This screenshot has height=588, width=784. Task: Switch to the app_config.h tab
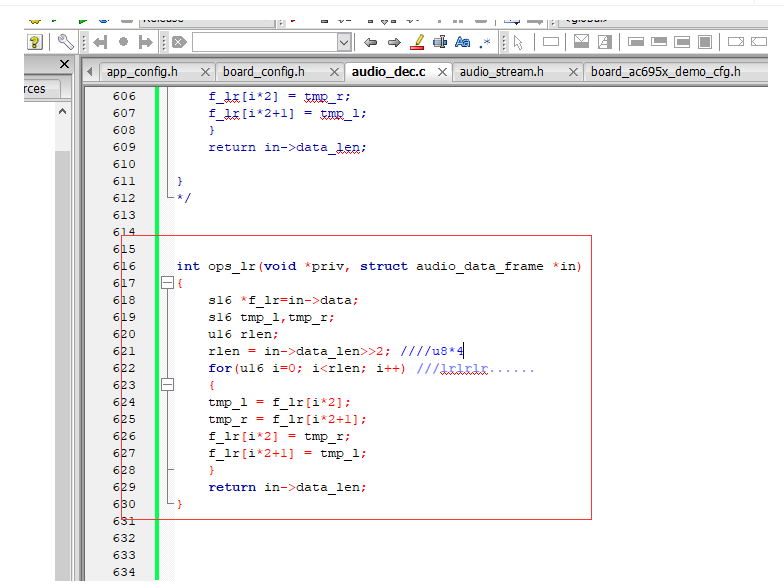[142, 72]
